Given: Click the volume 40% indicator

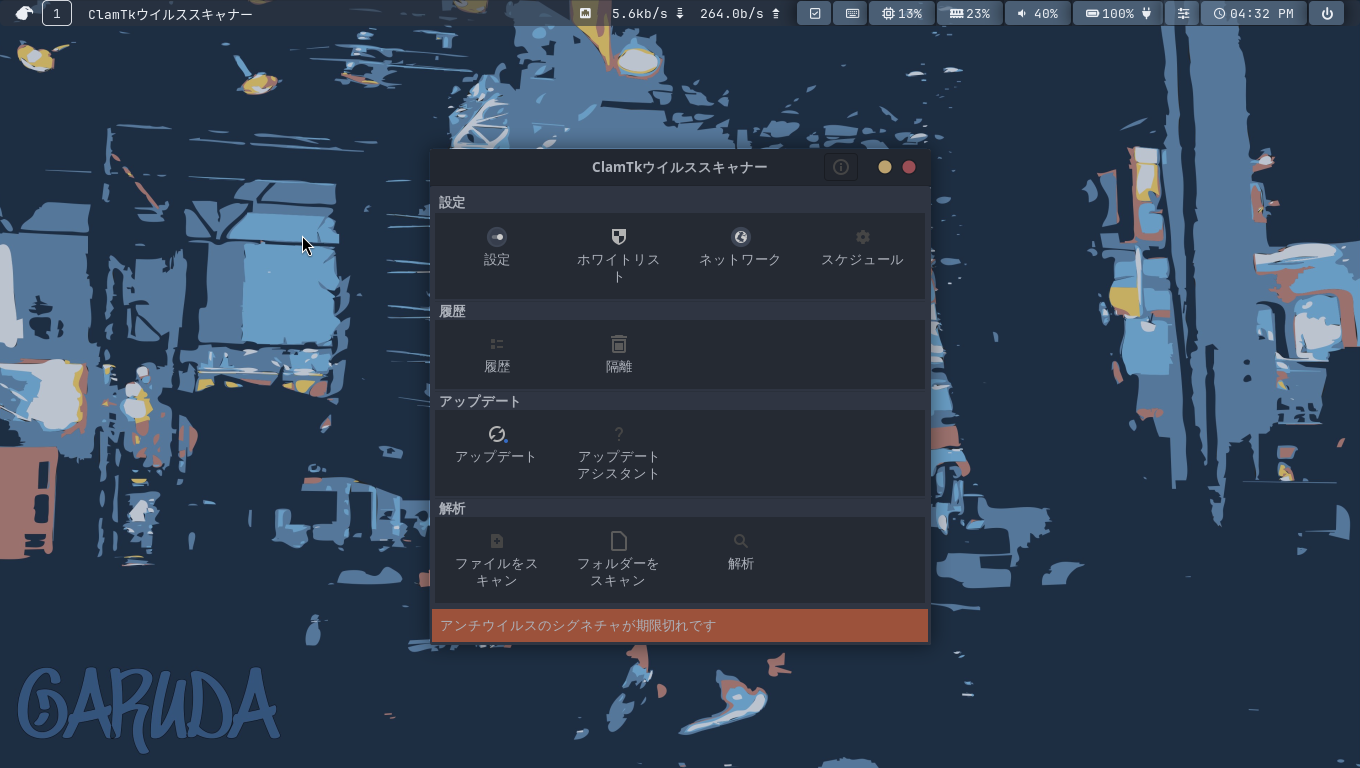Looking at the screenshot, I should click(1037, 13).
